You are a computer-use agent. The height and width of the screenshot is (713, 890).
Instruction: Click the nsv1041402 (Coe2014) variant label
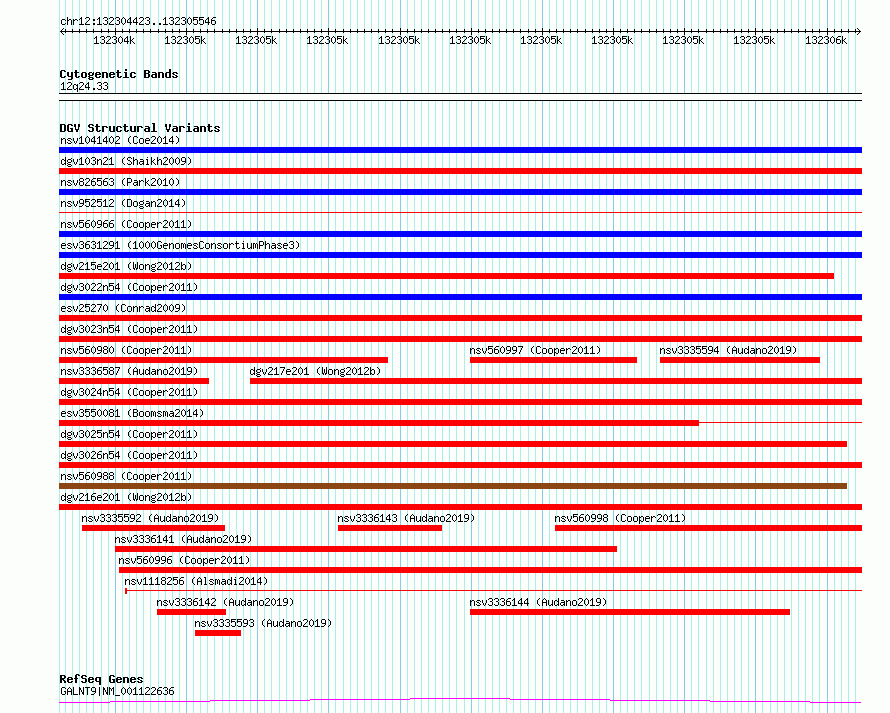120,140
